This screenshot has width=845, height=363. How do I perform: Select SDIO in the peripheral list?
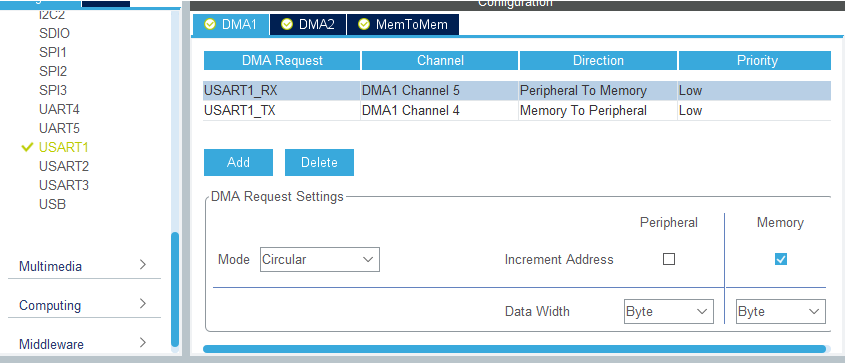(x=54, y=33)
